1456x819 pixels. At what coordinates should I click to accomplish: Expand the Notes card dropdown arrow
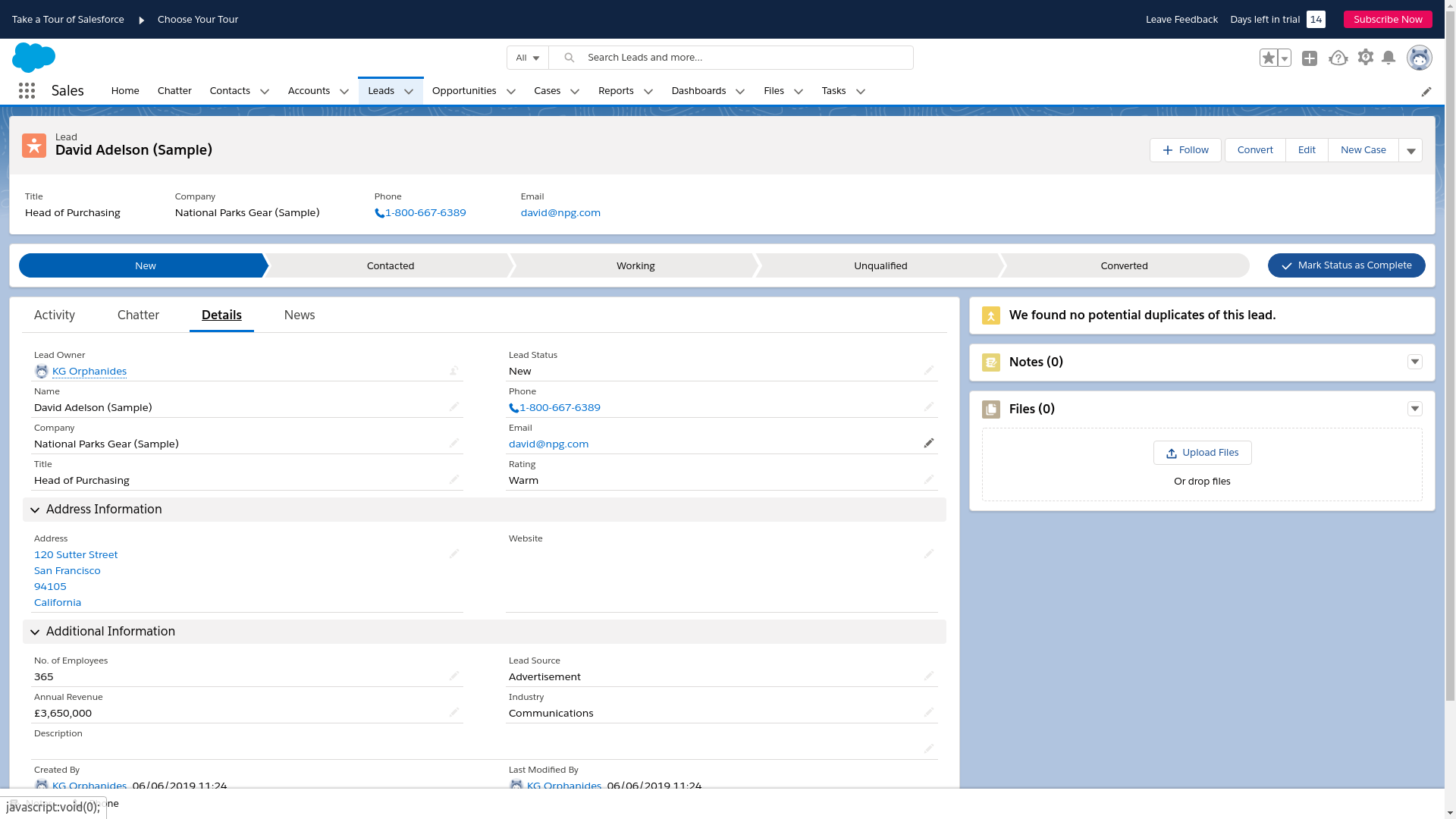(x=1415, y=362)
